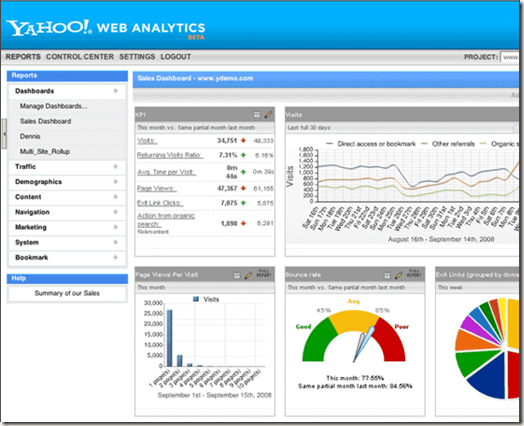Screen dimensions: 524x426
Task: Click the trash icon on Bounce rate panel
Action: pos(387,275)
